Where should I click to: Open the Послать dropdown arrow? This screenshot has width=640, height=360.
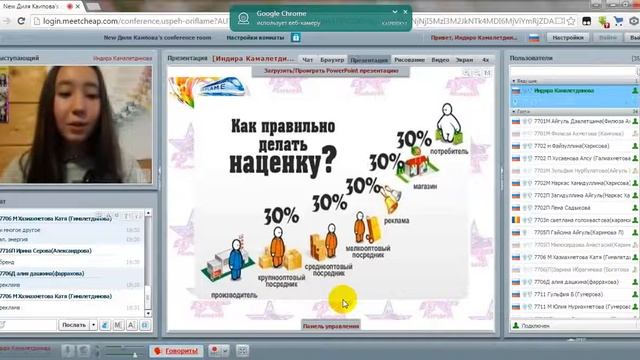click(x=93, y=325)
